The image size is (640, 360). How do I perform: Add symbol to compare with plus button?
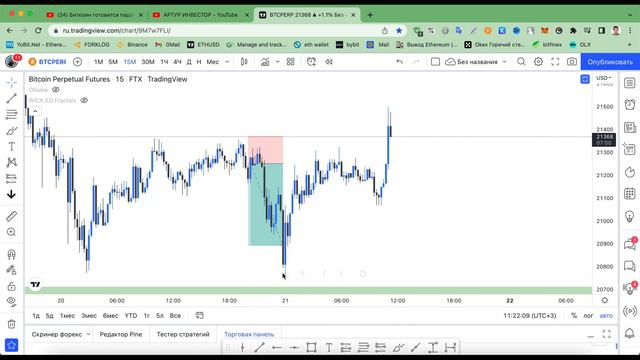[77, 62]
